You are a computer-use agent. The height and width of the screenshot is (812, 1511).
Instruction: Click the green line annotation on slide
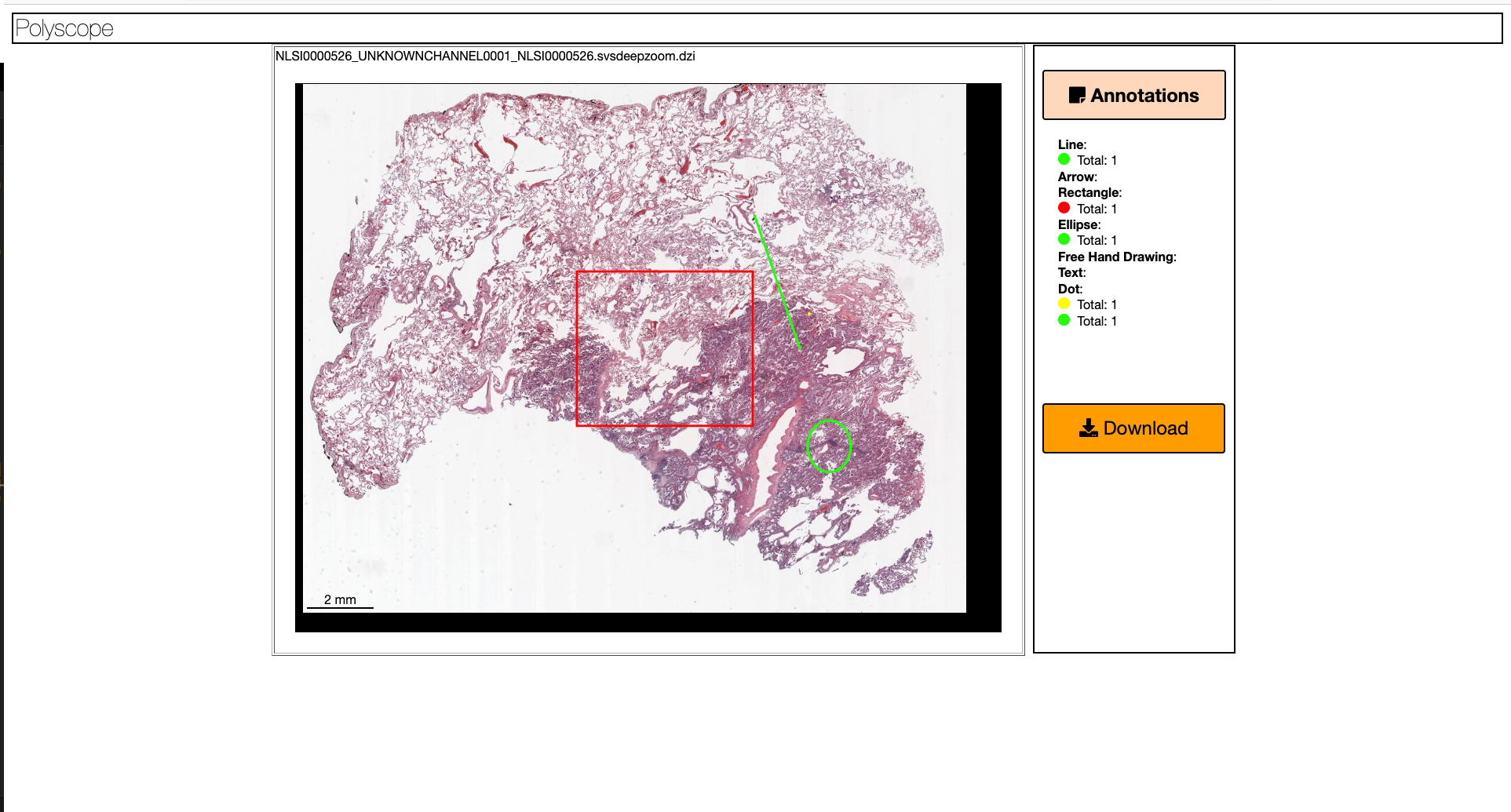777,282
